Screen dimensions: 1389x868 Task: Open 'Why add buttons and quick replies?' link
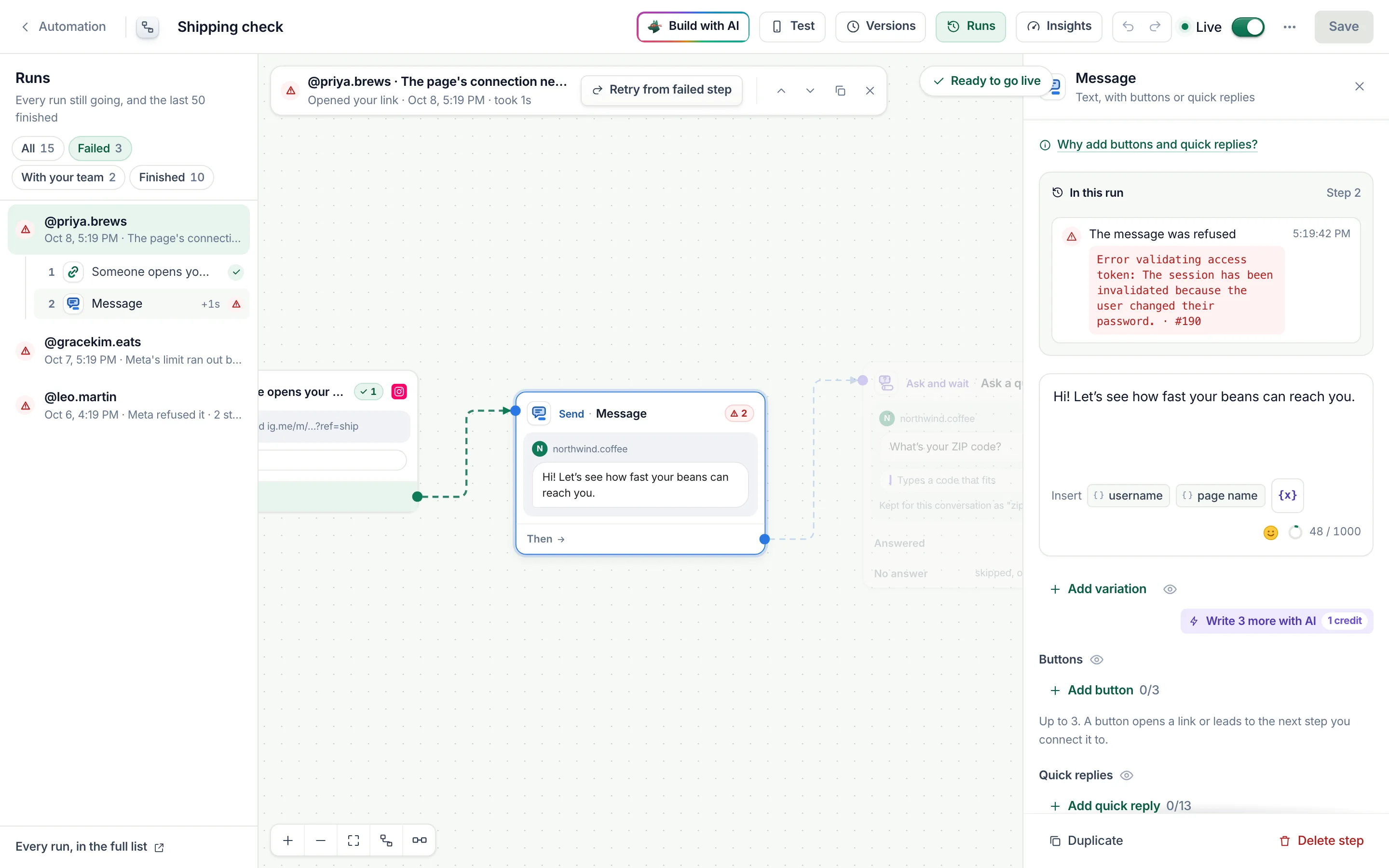point(1157,144)
